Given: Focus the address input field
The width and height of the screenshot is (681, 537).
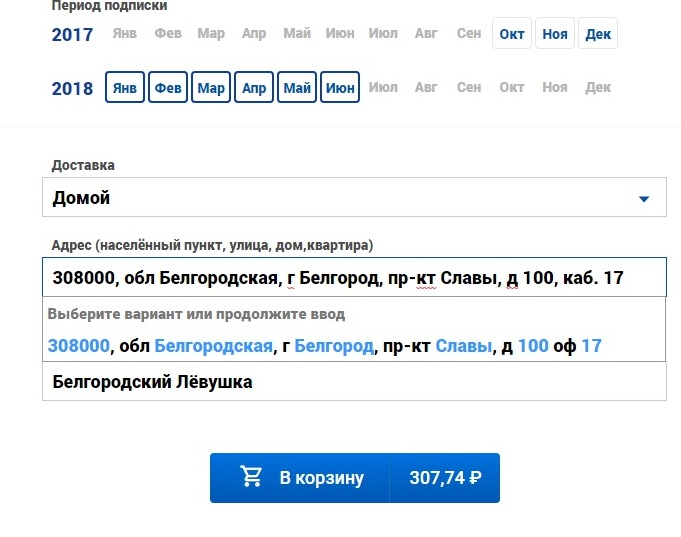Looking at the screenshot, I should 354,277.
